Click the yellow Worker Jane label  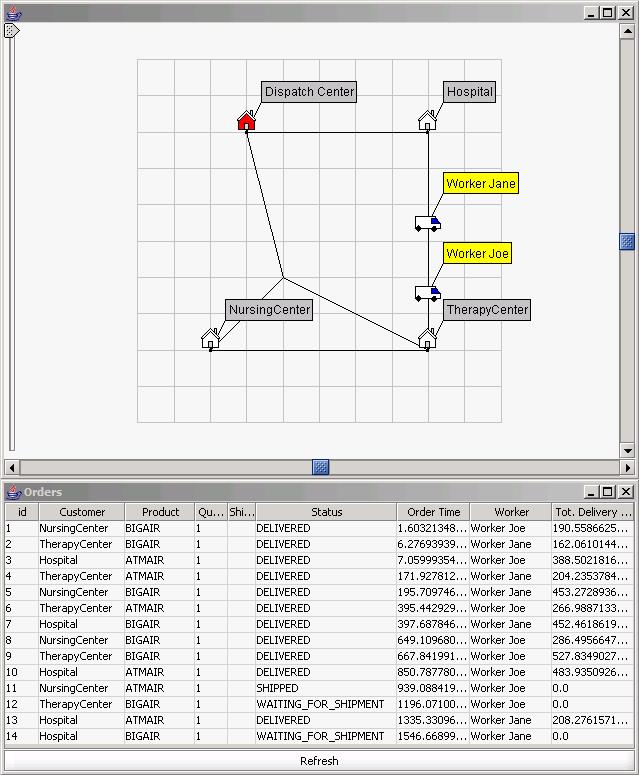click(x=481, y=184)
